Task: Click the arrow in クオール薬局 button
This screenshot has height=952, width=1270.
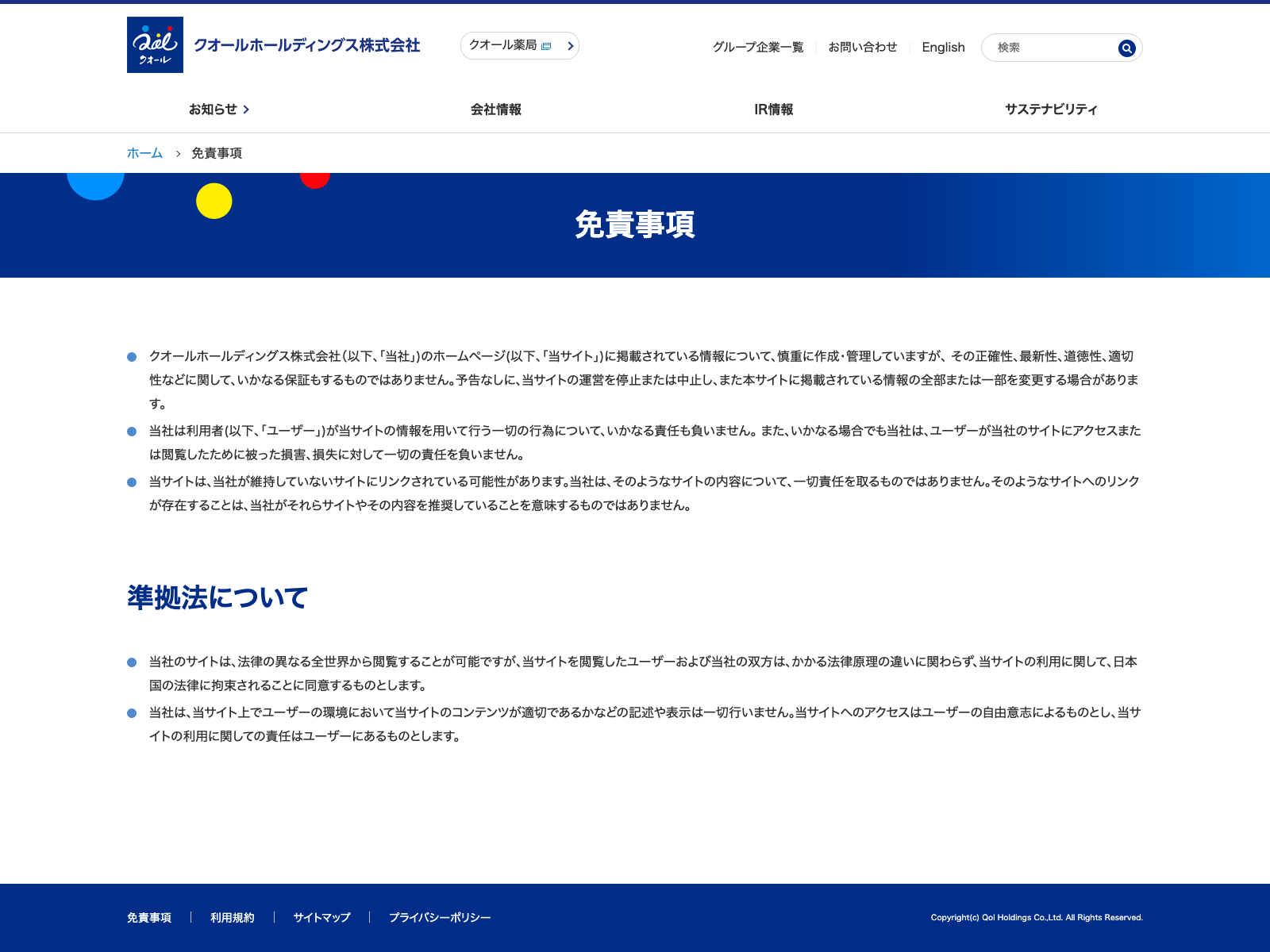Action: [570, 46]
